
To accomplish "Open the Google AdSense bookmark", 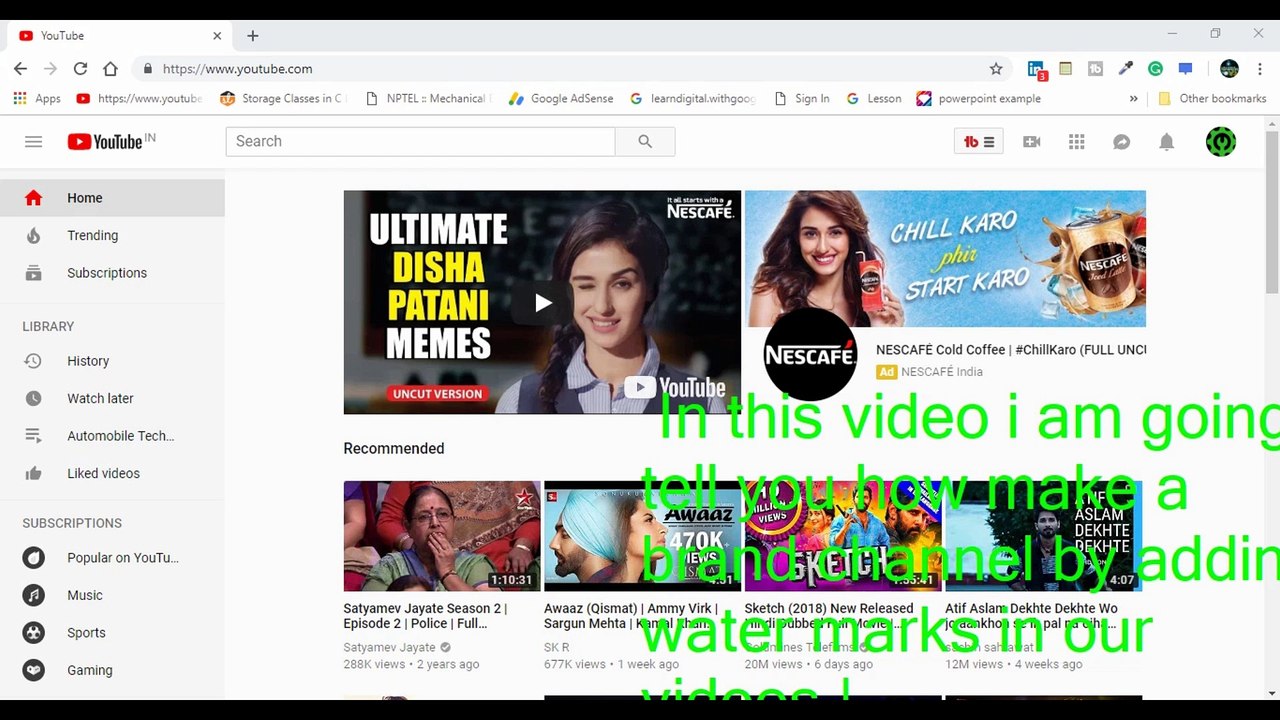I will (x=561, y=99).
